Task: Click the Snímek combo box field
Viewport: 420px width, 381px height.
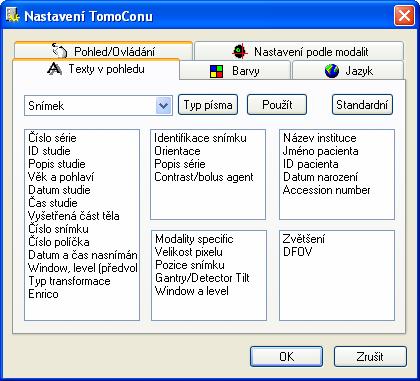Action: click(x=98, y=106)
